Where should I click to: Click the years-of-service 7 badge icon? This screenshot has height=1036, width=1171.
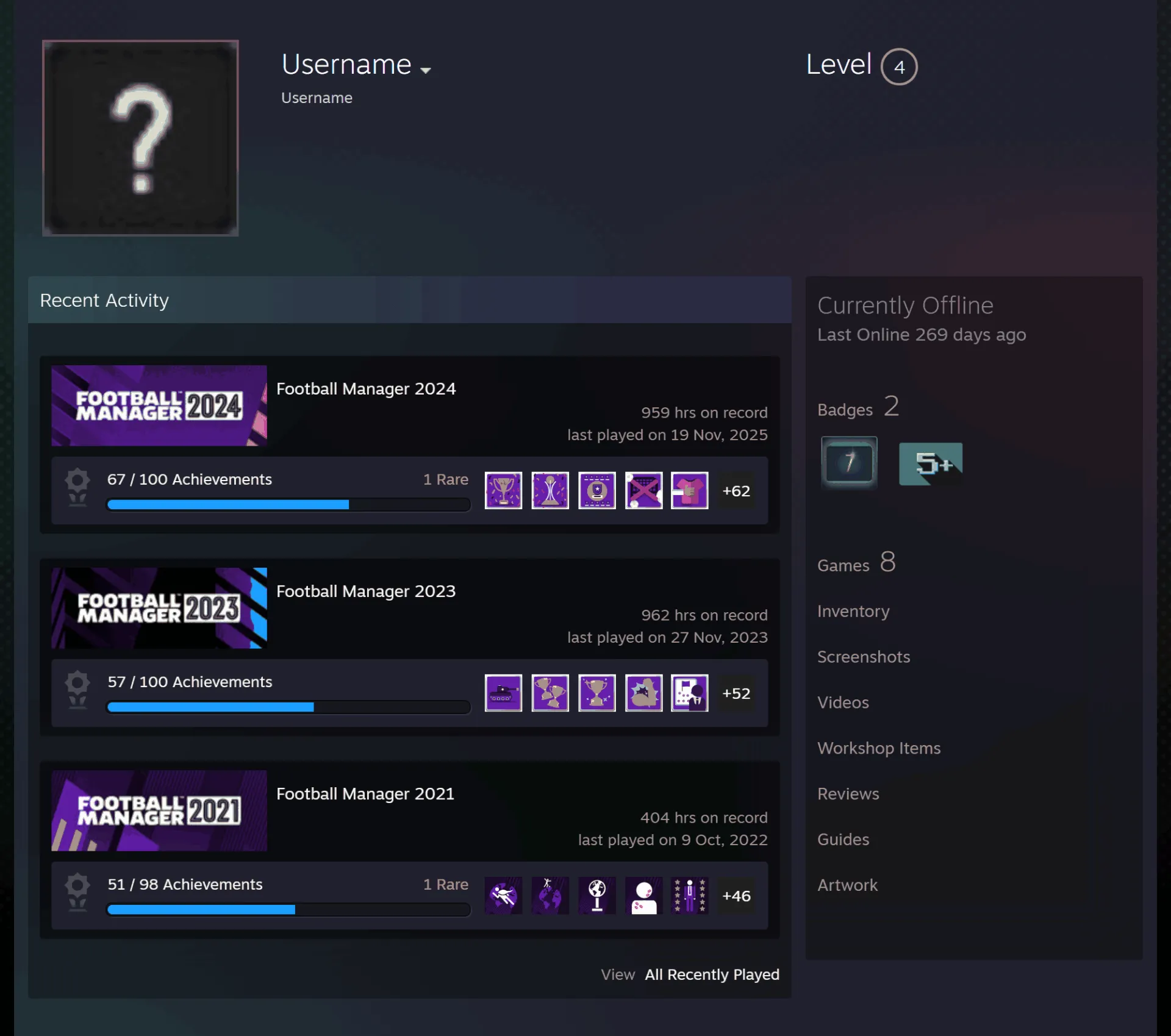click(849, 462)
